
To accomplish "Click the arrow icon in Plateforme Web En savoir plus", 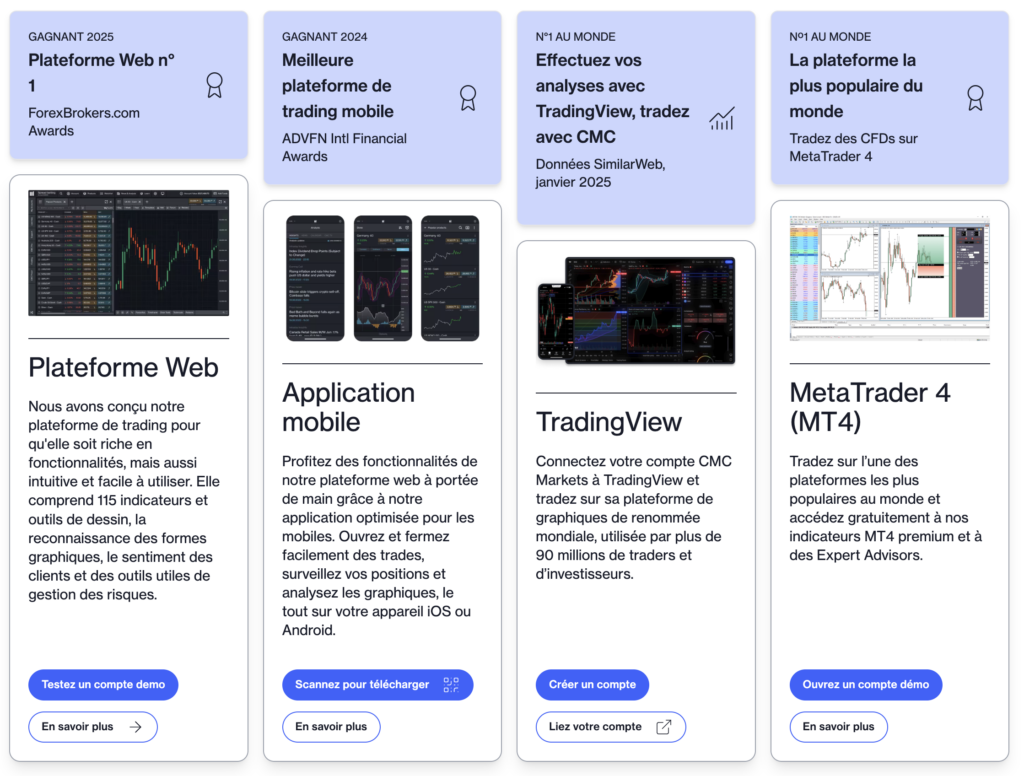I will 136,727.
